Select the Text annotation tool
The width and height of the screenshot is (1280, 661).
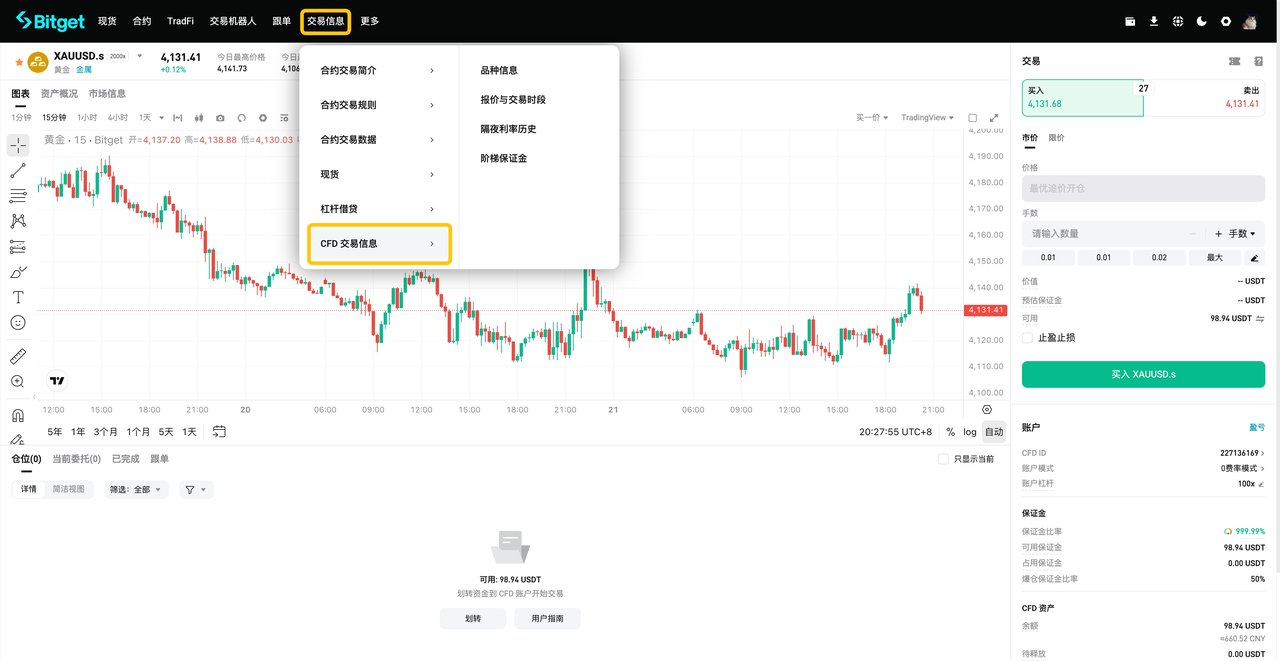coord(18,297)
